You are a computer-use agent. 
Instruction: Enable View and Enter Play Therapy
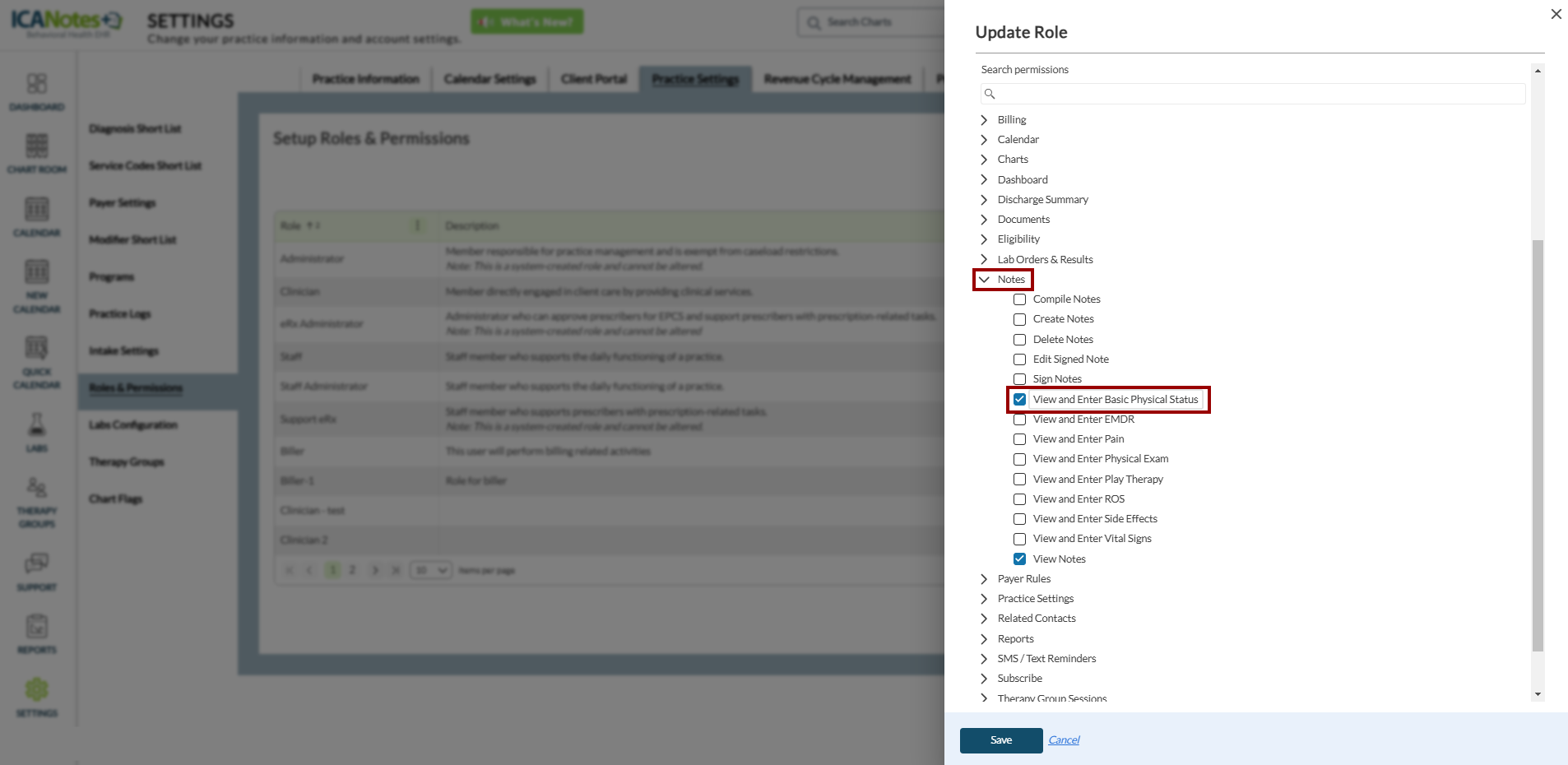click(x=1019, y=480)
